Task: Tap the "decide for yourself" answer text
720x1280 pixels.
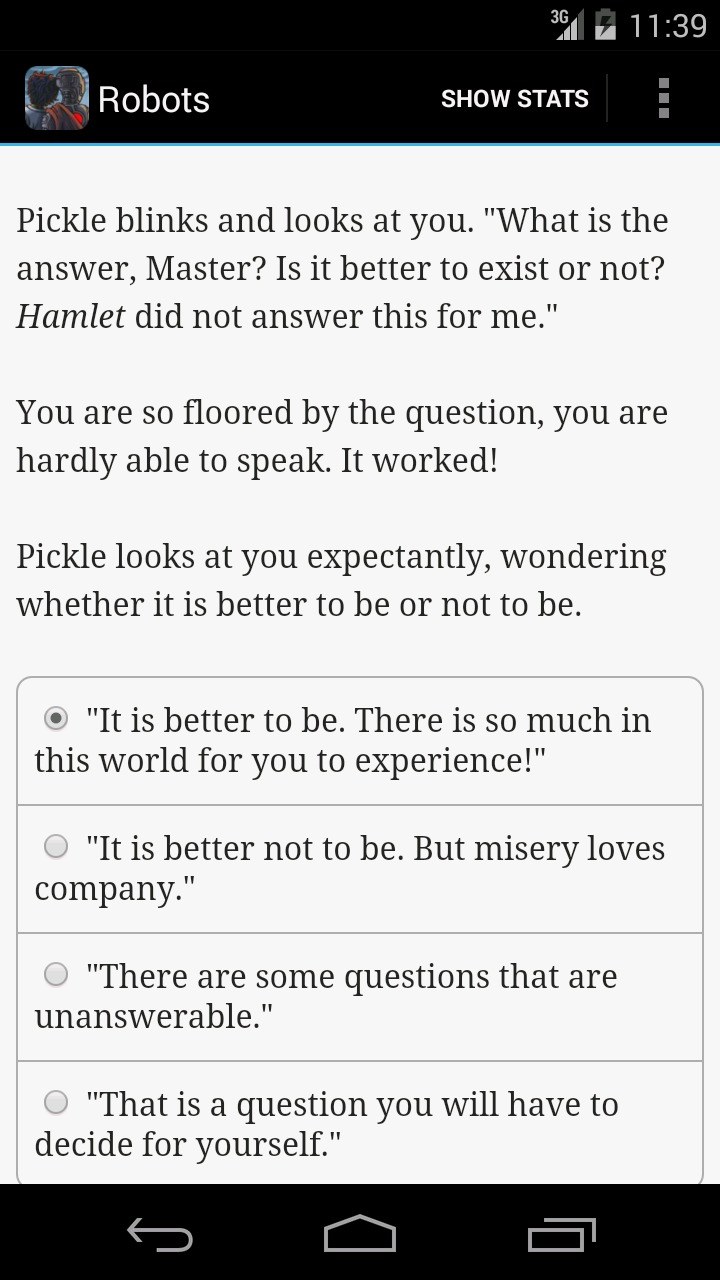Action: pyautogui.click(x=327, y=1125)
